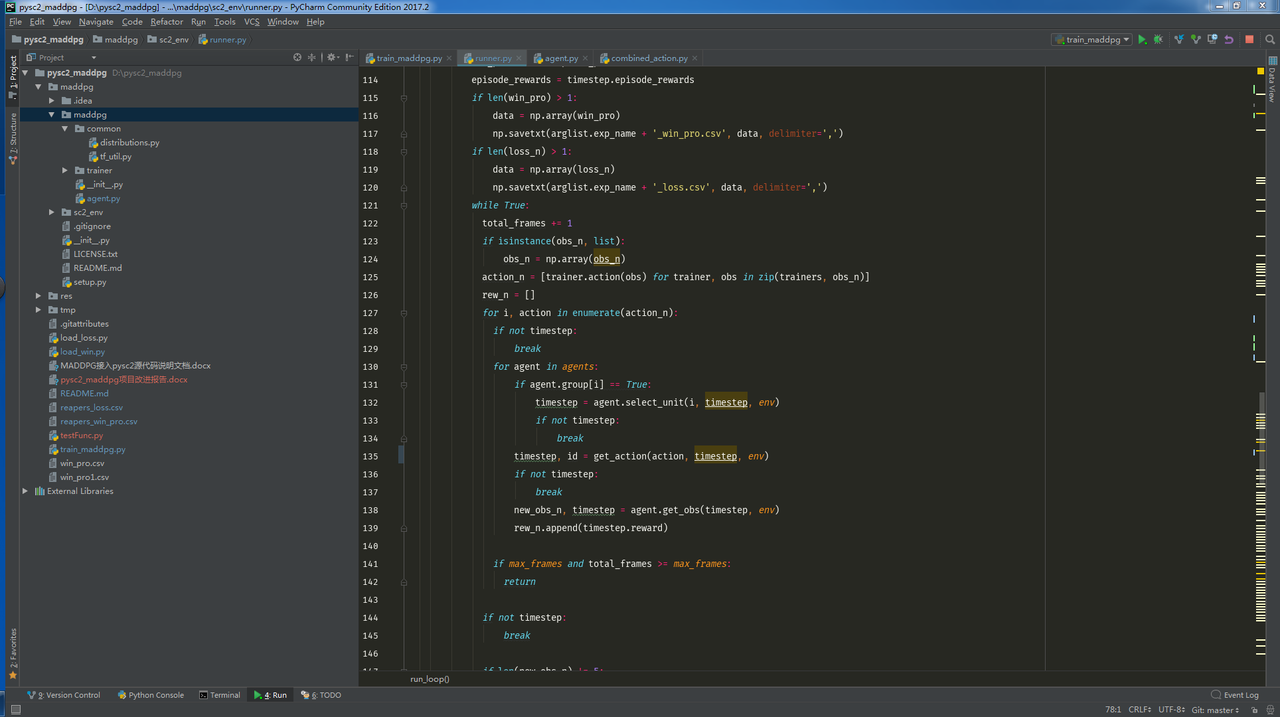Collapse the common folder
The image size is (1280, 717).
pyautogui.click(x=65, y=129)
